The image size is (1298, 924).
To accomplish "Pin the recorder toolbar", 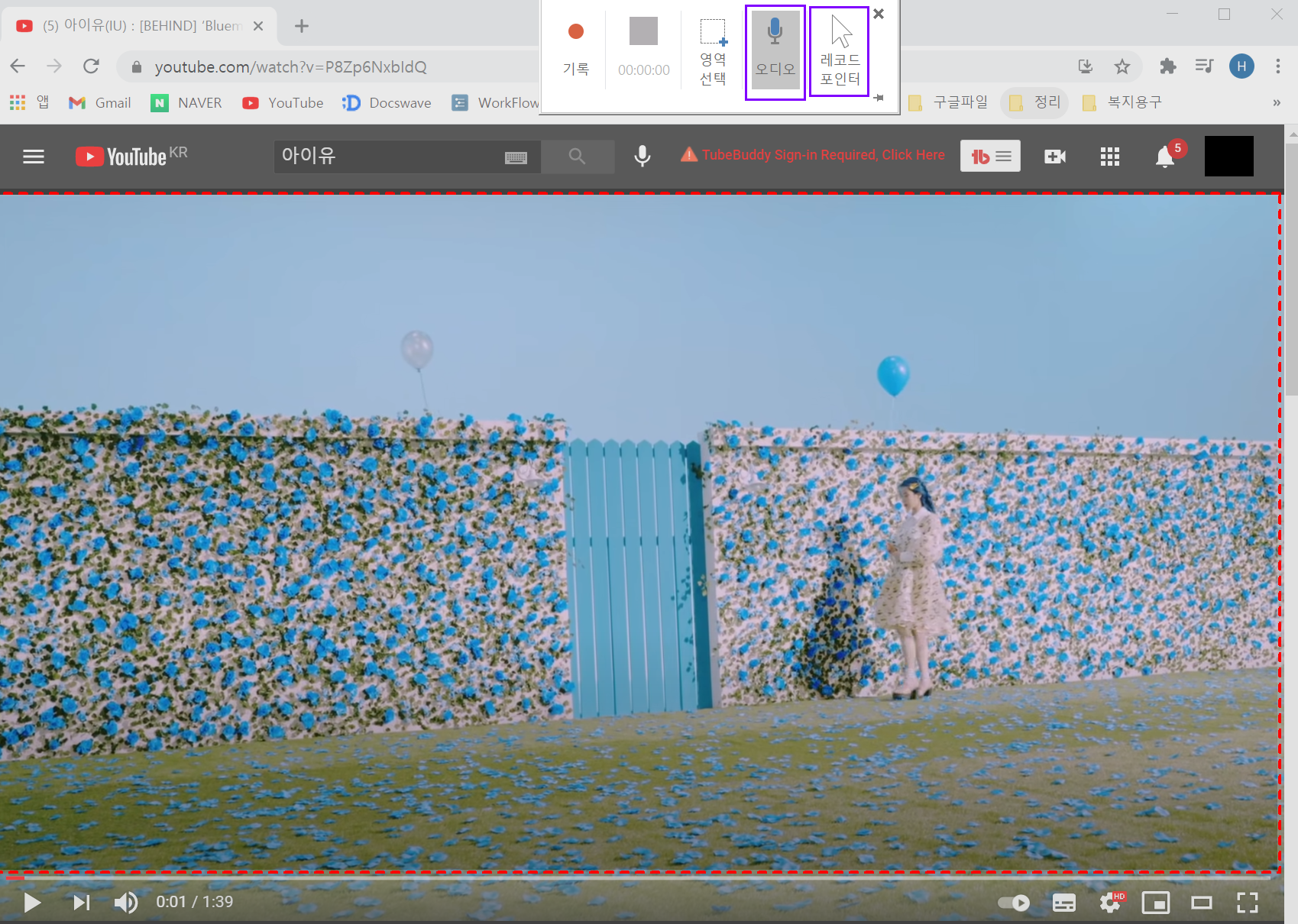I will [879, 98].
